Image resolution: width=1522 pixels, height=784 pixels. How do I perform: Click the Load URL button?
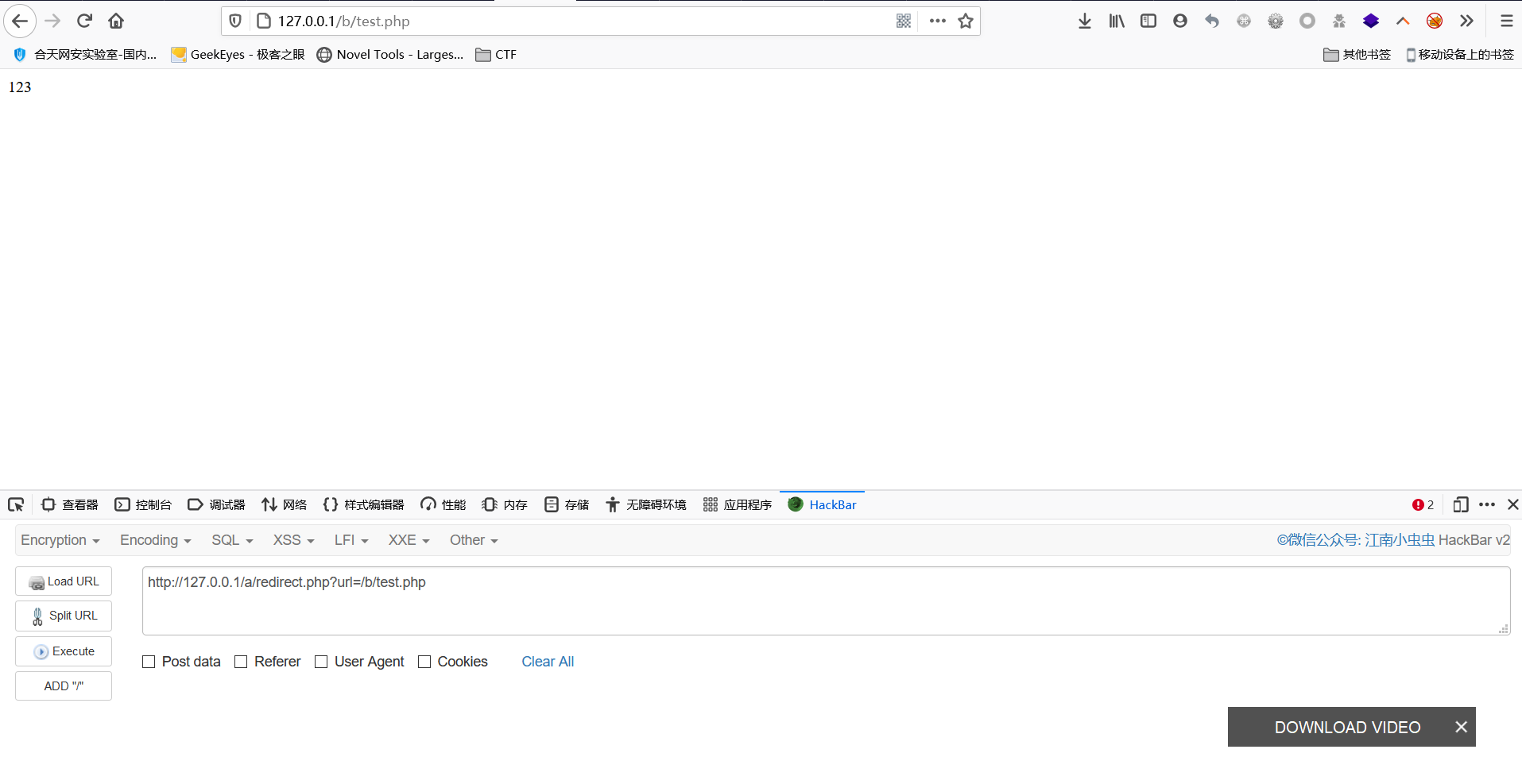(x=64, y=581)
